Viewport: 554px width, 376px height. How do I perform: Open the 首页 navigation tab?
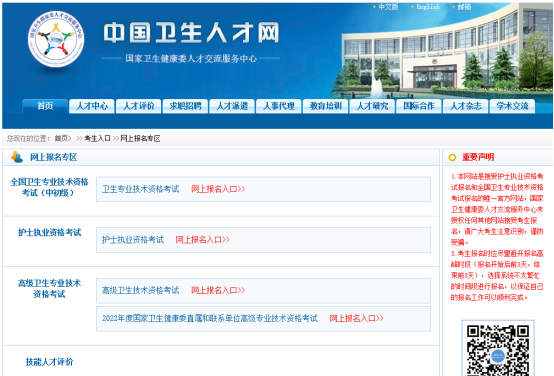tap(45, 106)
